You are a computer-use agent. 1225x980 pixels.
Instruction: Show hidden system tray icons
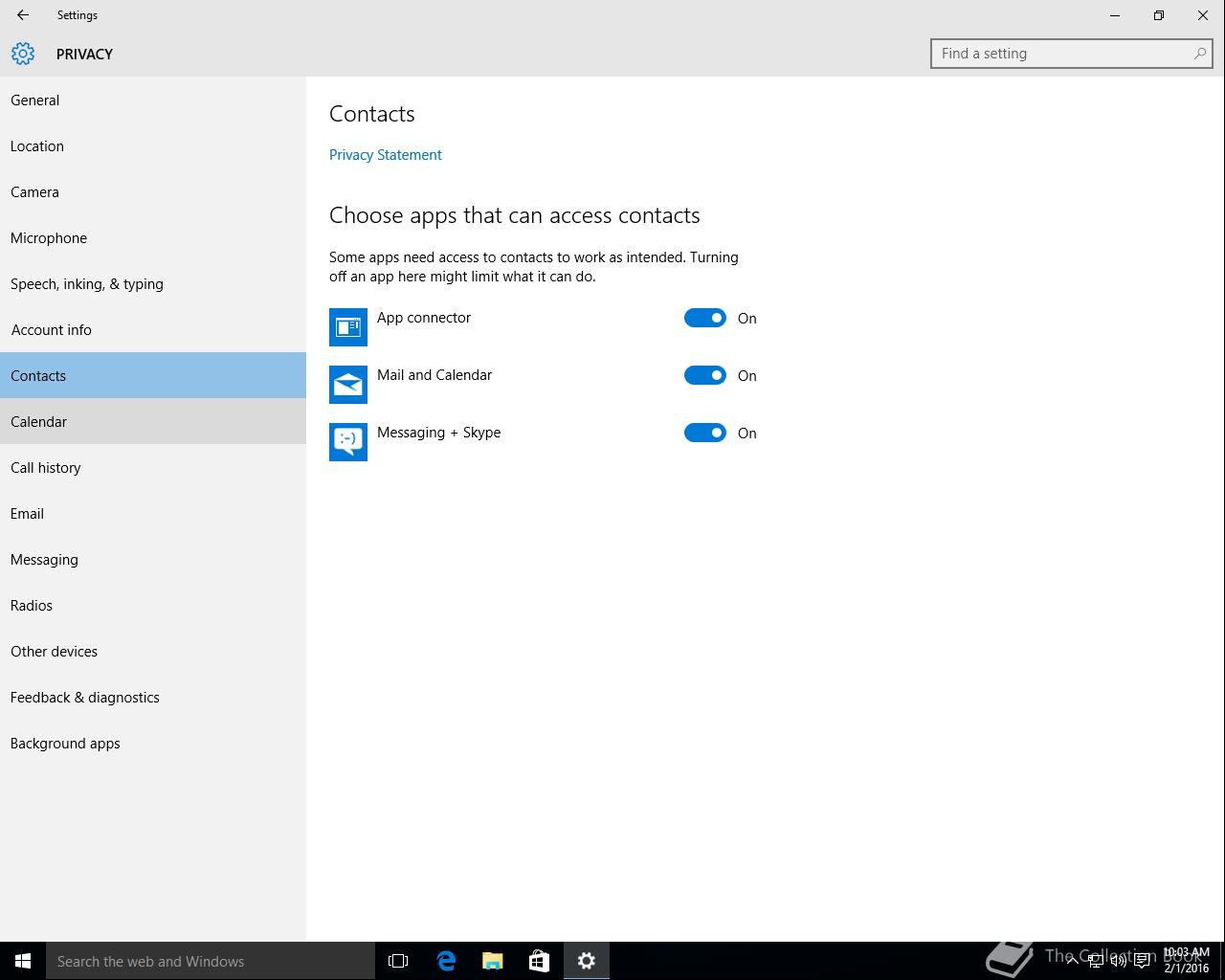[x=1072, y=961]
